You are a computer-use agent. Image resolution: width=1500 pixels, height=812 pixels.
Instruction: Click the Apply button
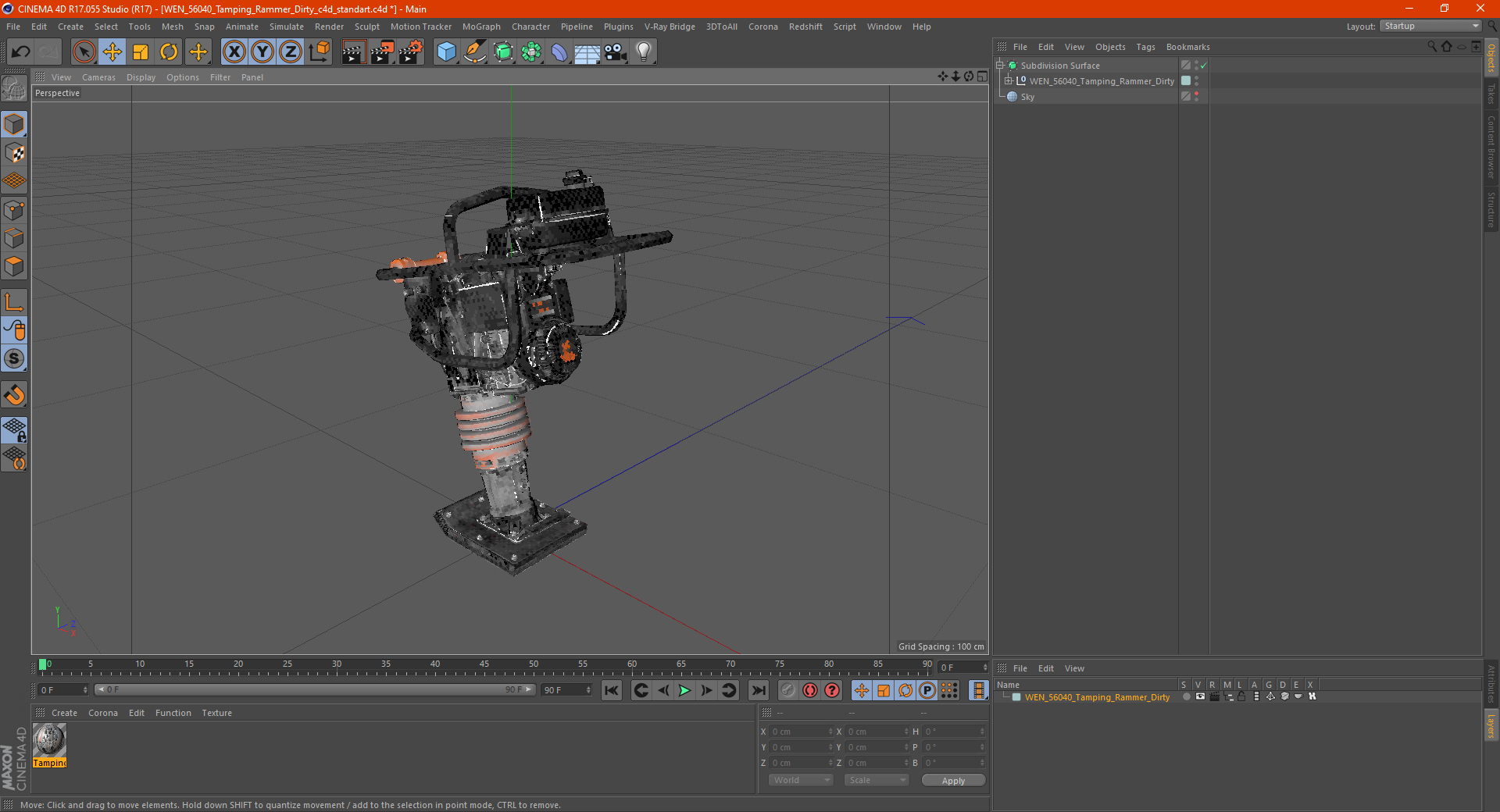[x=952, y=780]
